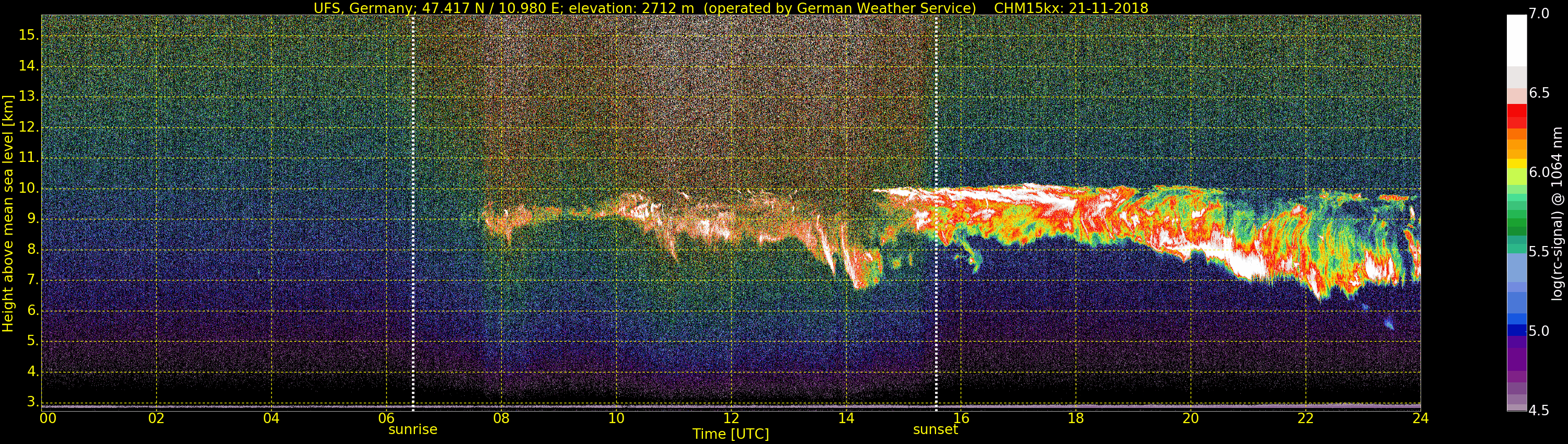1568x444 pixels.
Task: Click the "15." height tick label
Action: pyautogui.click(x=29, y=36)
